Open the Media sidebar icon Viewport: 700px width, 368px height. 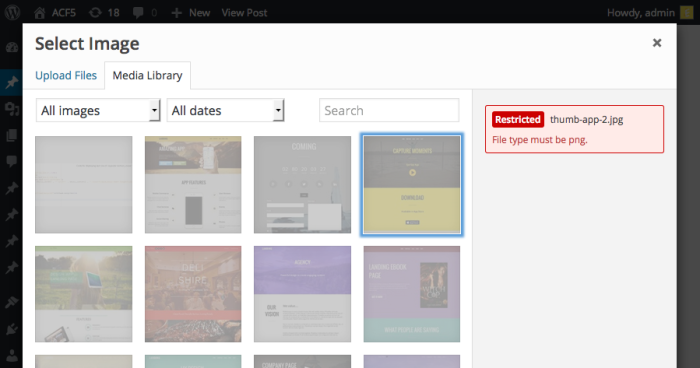12,108
